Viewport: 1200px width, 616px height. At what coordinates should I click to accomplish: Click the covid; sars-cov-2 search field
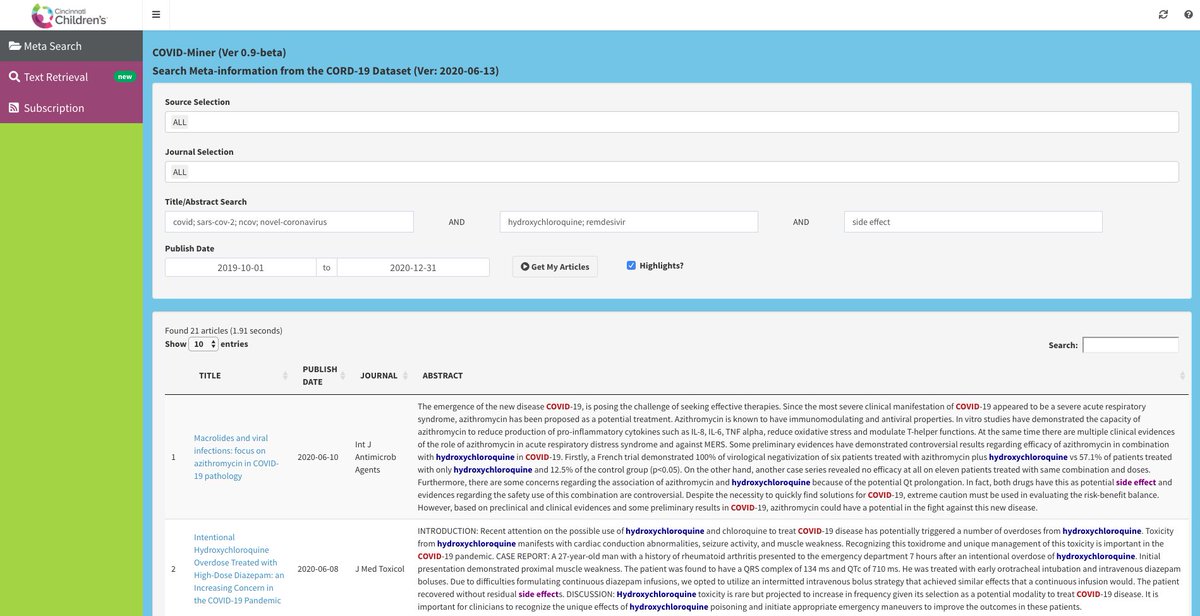coord(289,222)
